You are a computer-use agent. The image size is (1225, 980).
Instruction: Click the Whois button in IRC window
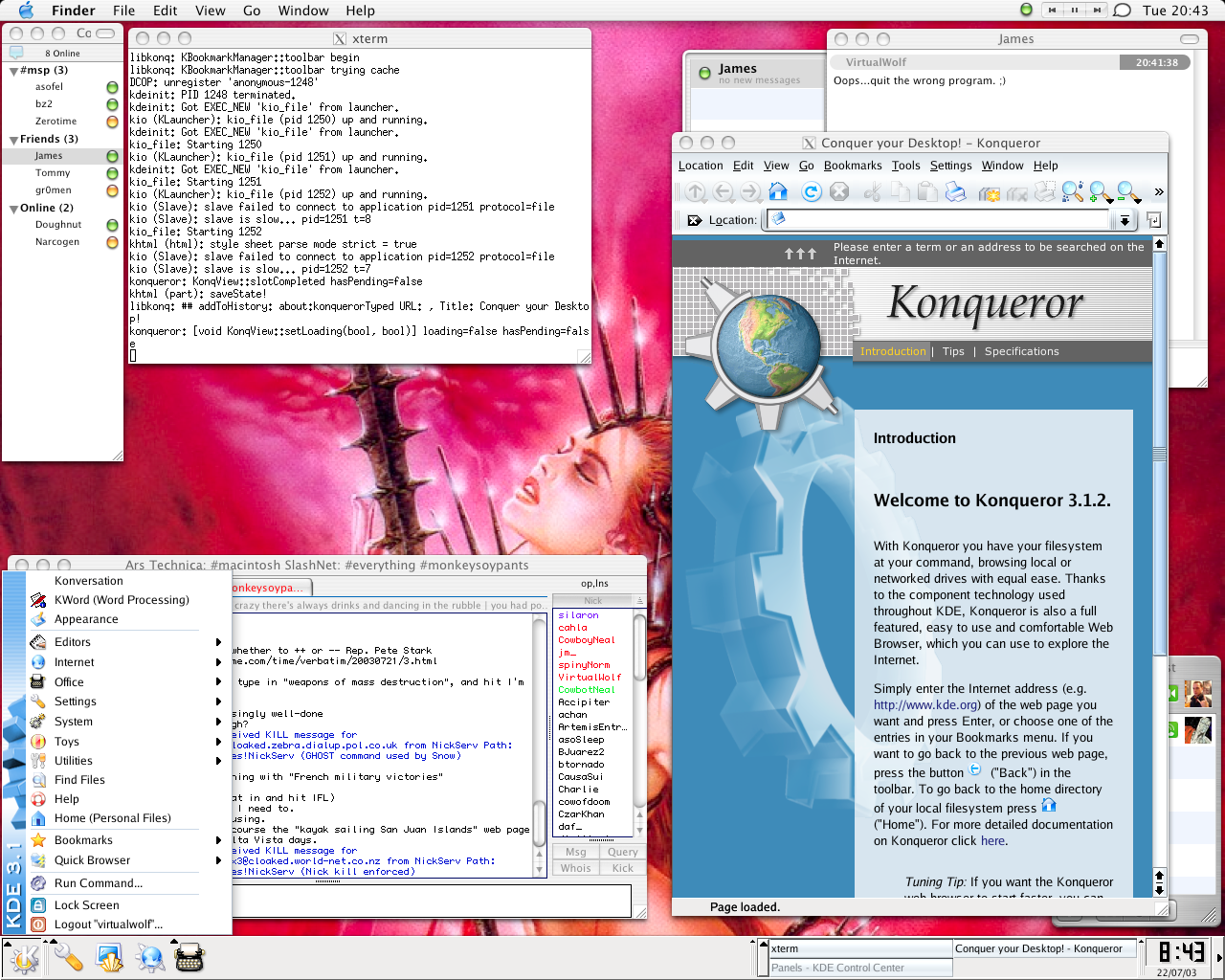coord(576,868)
